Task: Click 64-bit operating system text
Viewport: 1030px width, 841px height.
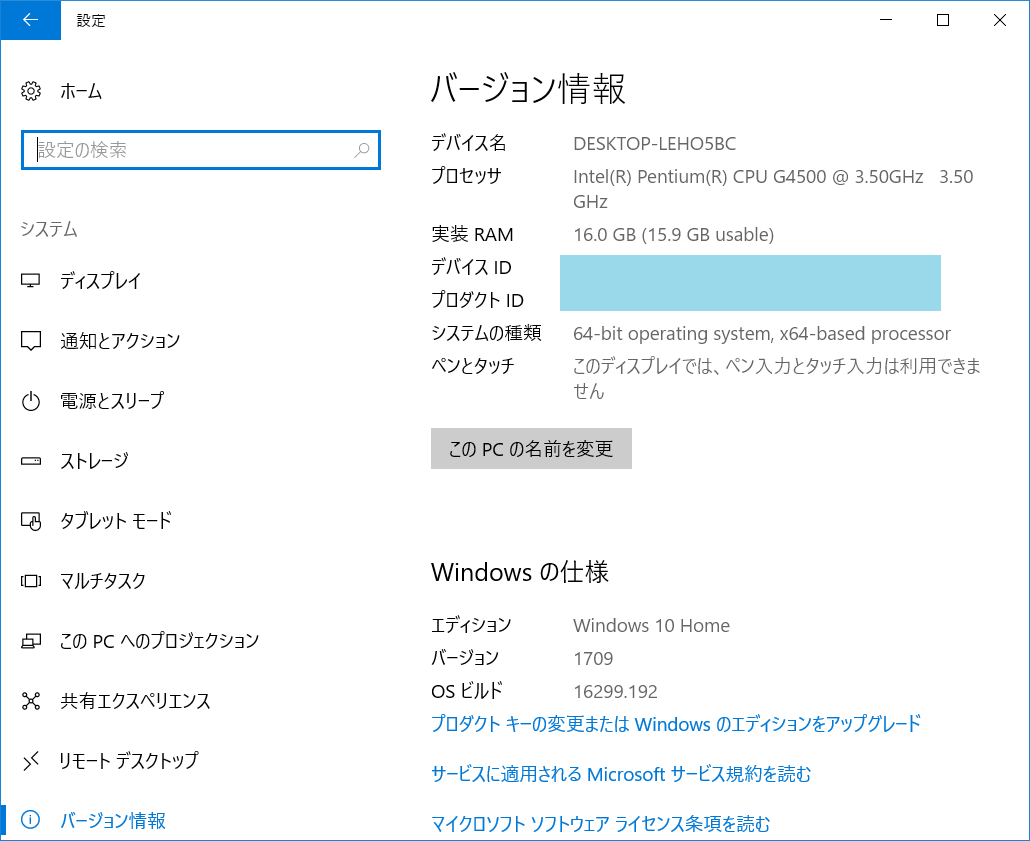Action: [761, 334]
